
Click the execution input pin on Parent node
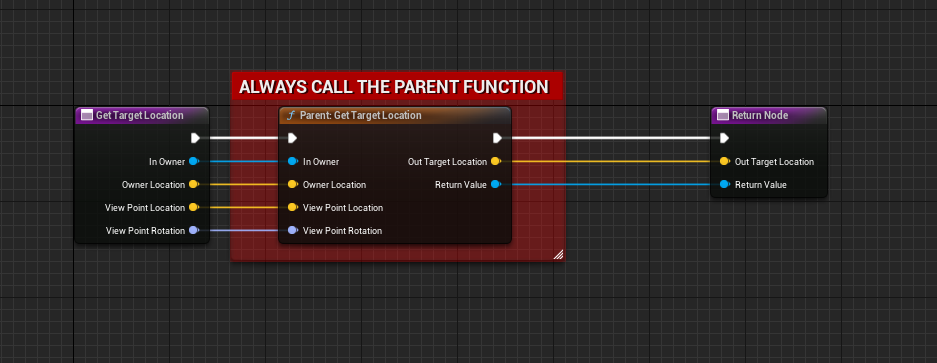[292, 138]
